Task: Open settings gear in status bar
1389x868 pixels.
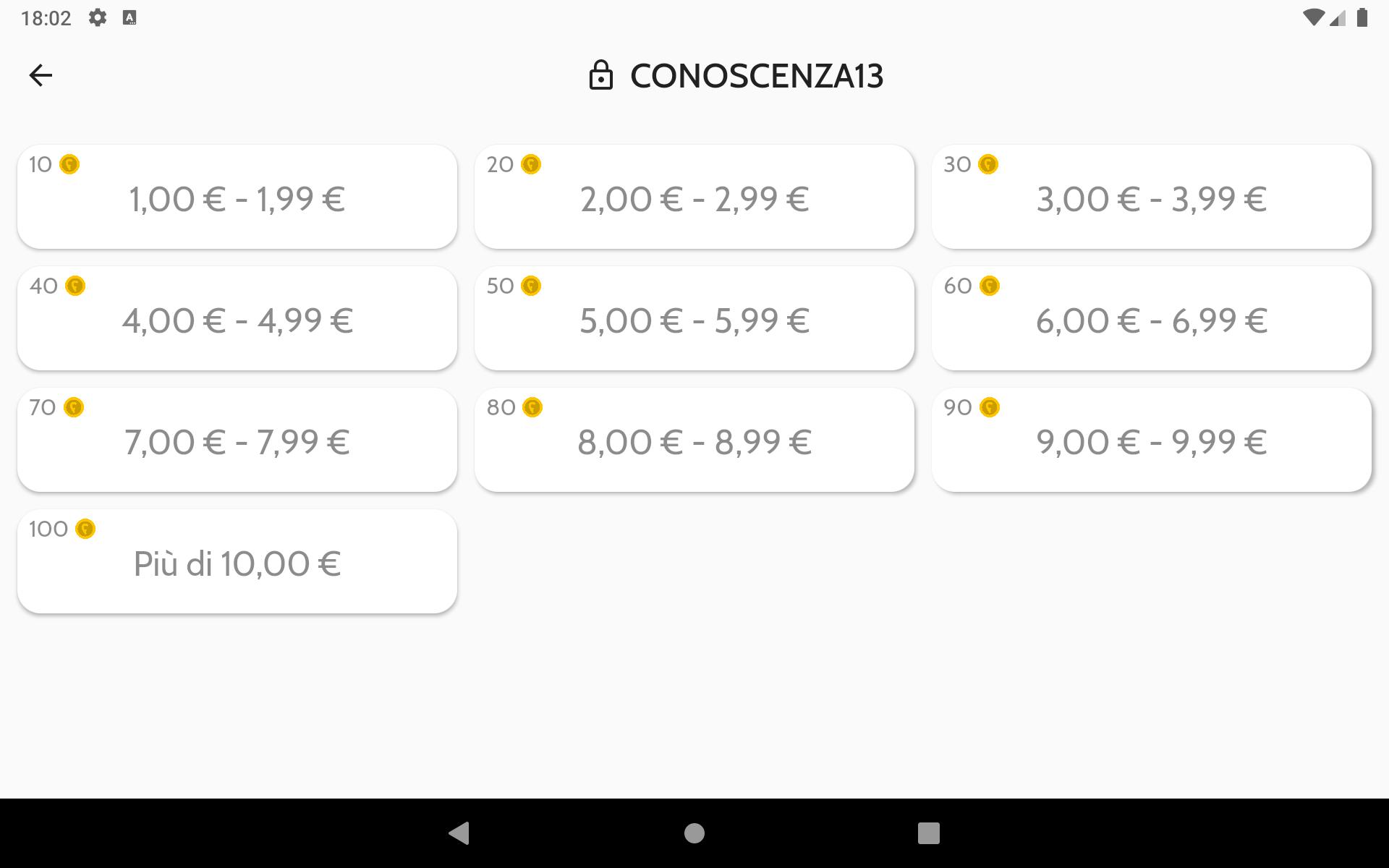Action: [x=98, y=17]
